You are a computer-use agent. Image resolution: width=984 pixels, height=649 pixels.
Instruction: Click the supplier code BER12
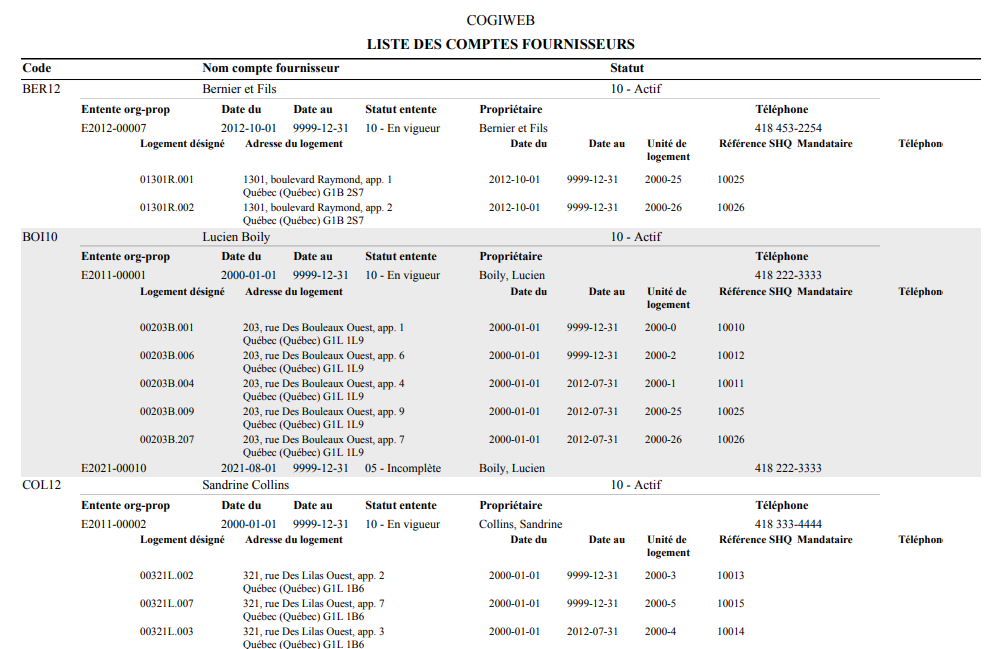(41, 89)
